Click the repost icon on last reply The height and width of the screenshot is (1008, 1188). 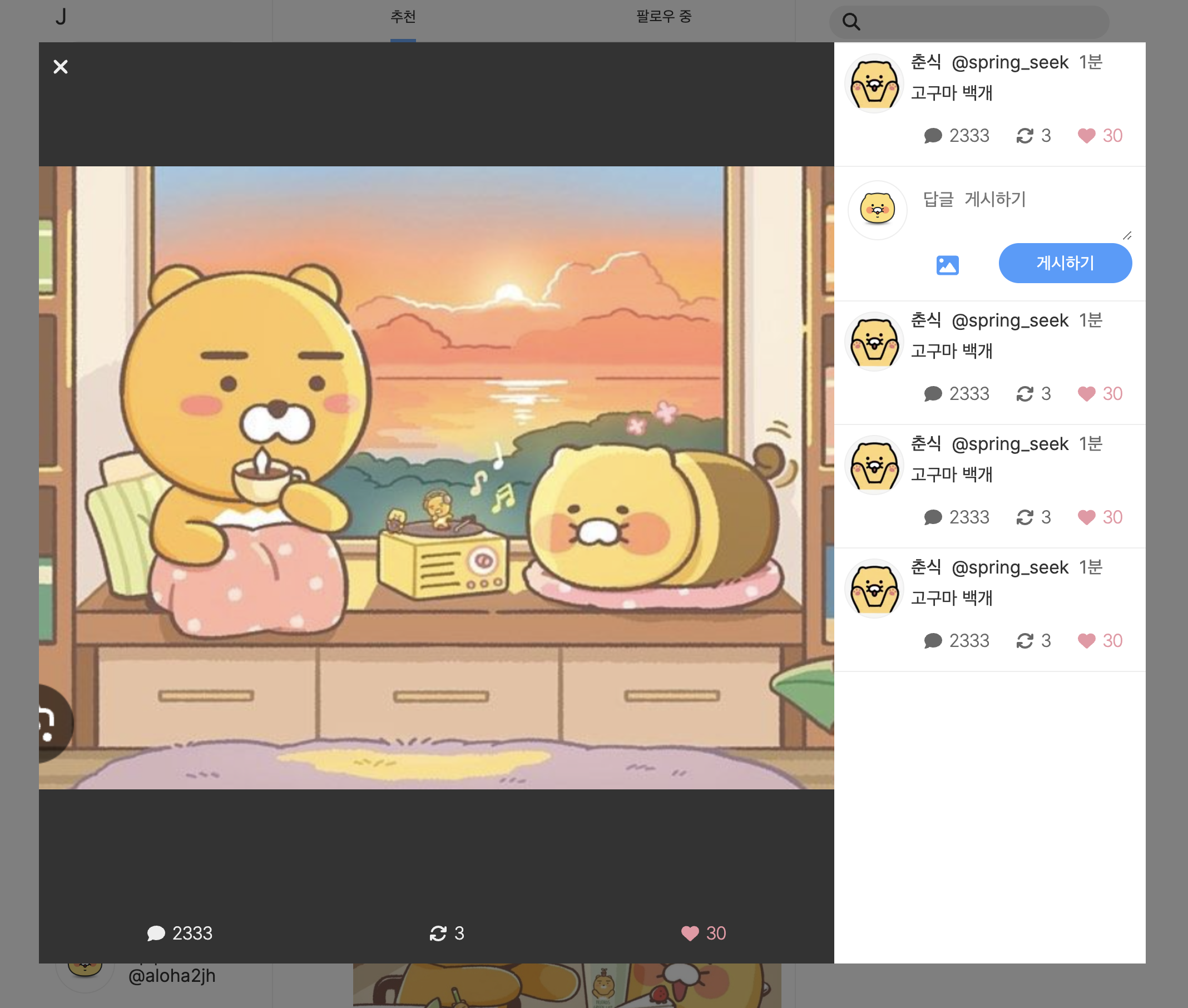tap(1024, 641)
